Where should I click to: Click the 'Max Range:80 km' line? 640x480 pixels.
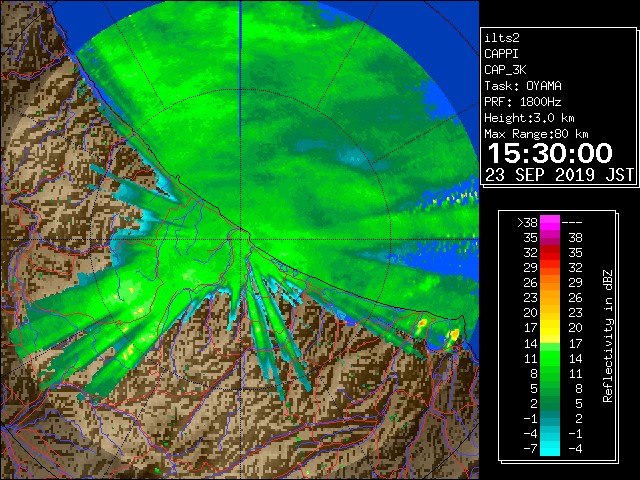click(536, 134)
